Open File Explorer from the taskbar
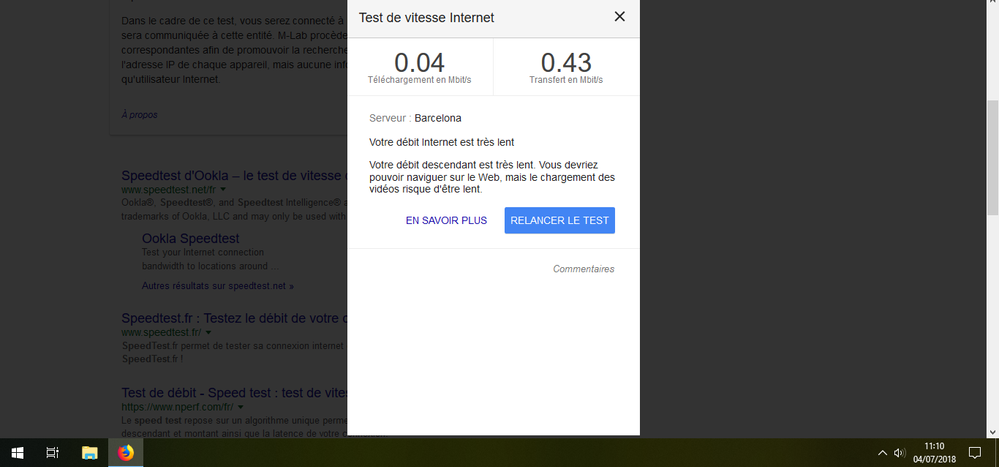Image resolution: width=999 pixels, height=467 pixels. click(x=90, y=453)
